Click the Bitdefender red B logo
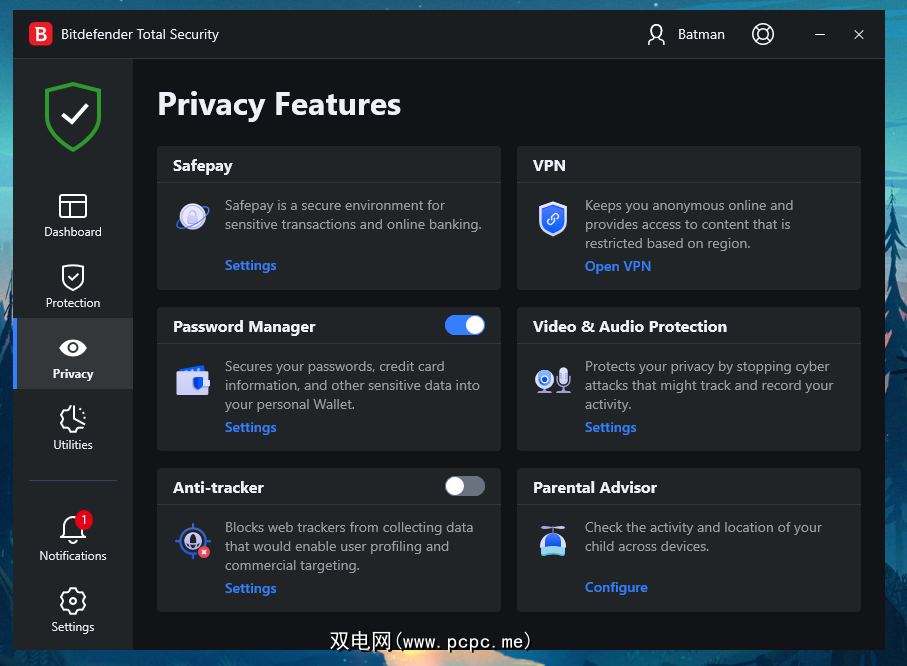Viewport: 907px width, 666px height. click(40, 34)
